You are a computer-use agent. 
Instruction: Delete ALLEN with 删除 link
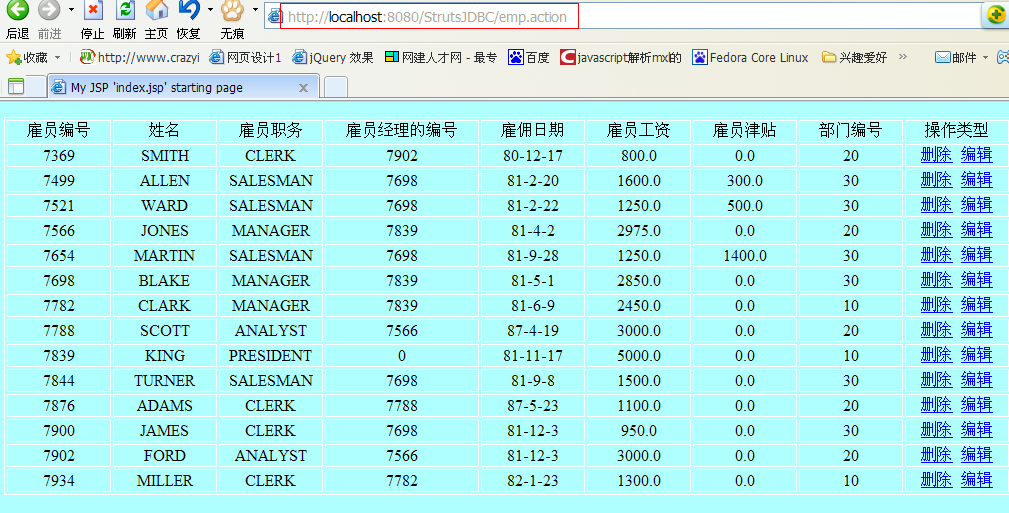(936, 180)
